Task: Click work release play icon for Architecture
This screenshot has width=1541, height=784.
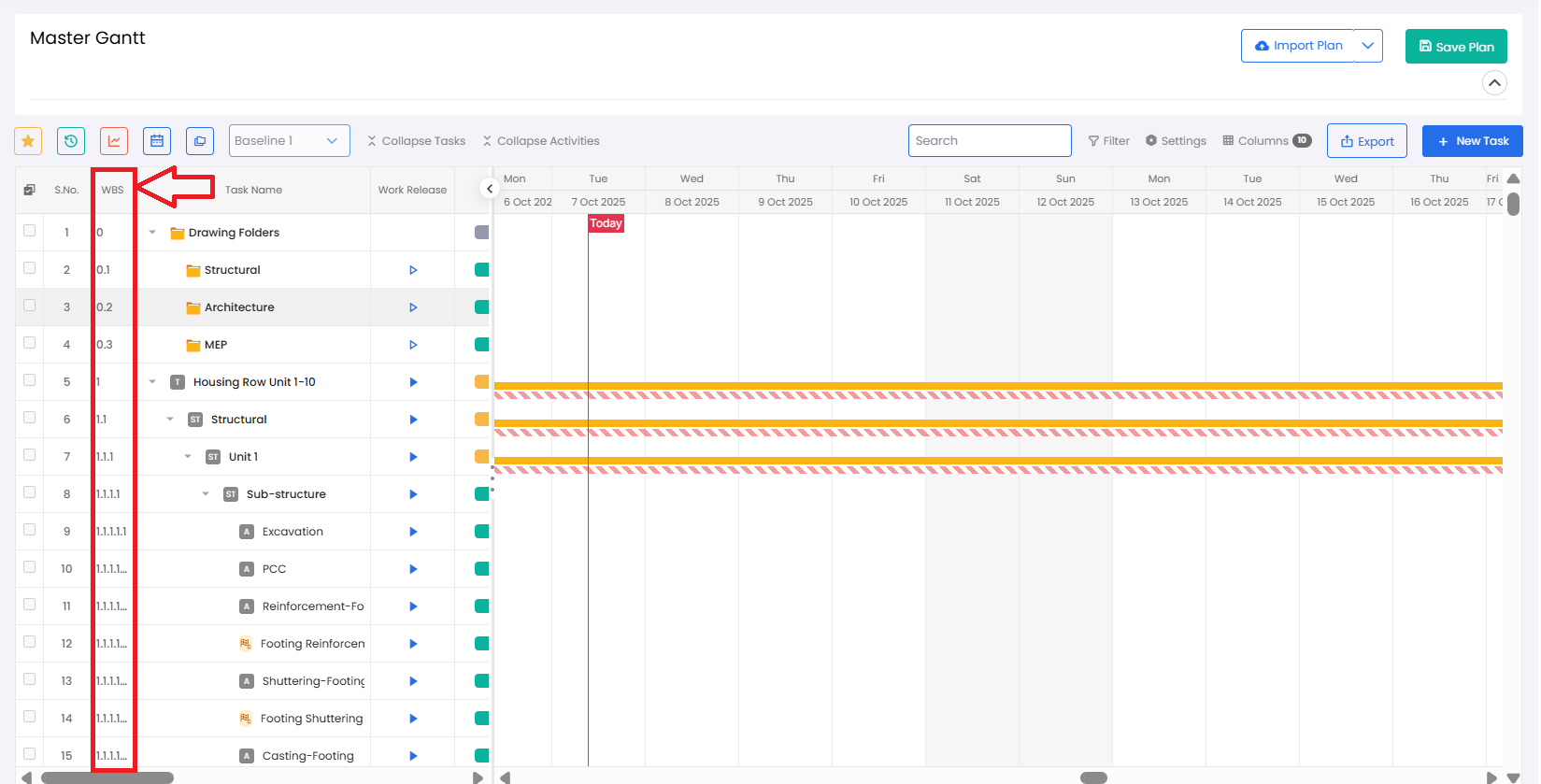Action: (413, 307)
